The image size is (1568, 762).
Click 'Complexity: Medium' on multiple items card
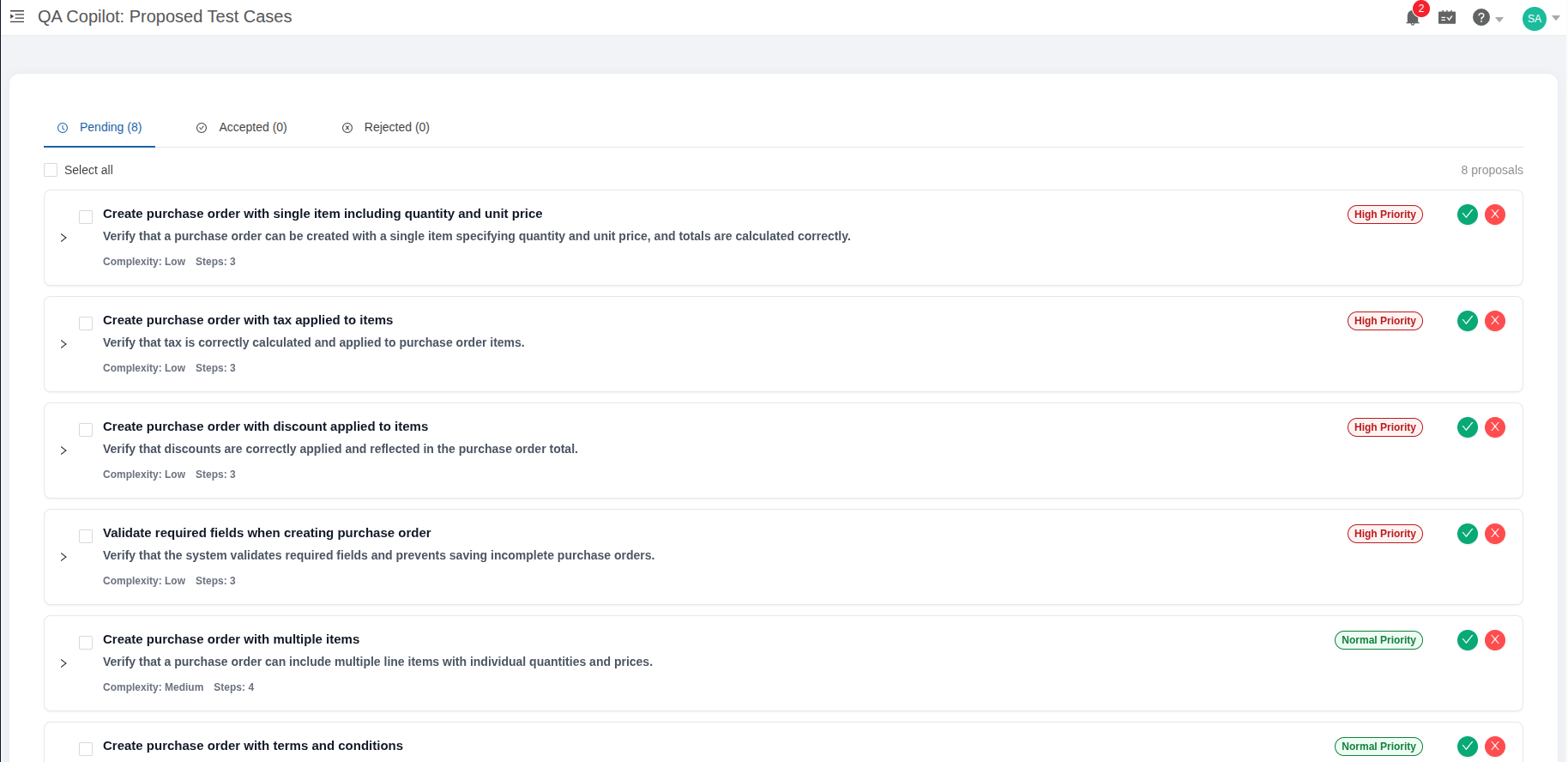pyautogui.click(x=153, y=687)
